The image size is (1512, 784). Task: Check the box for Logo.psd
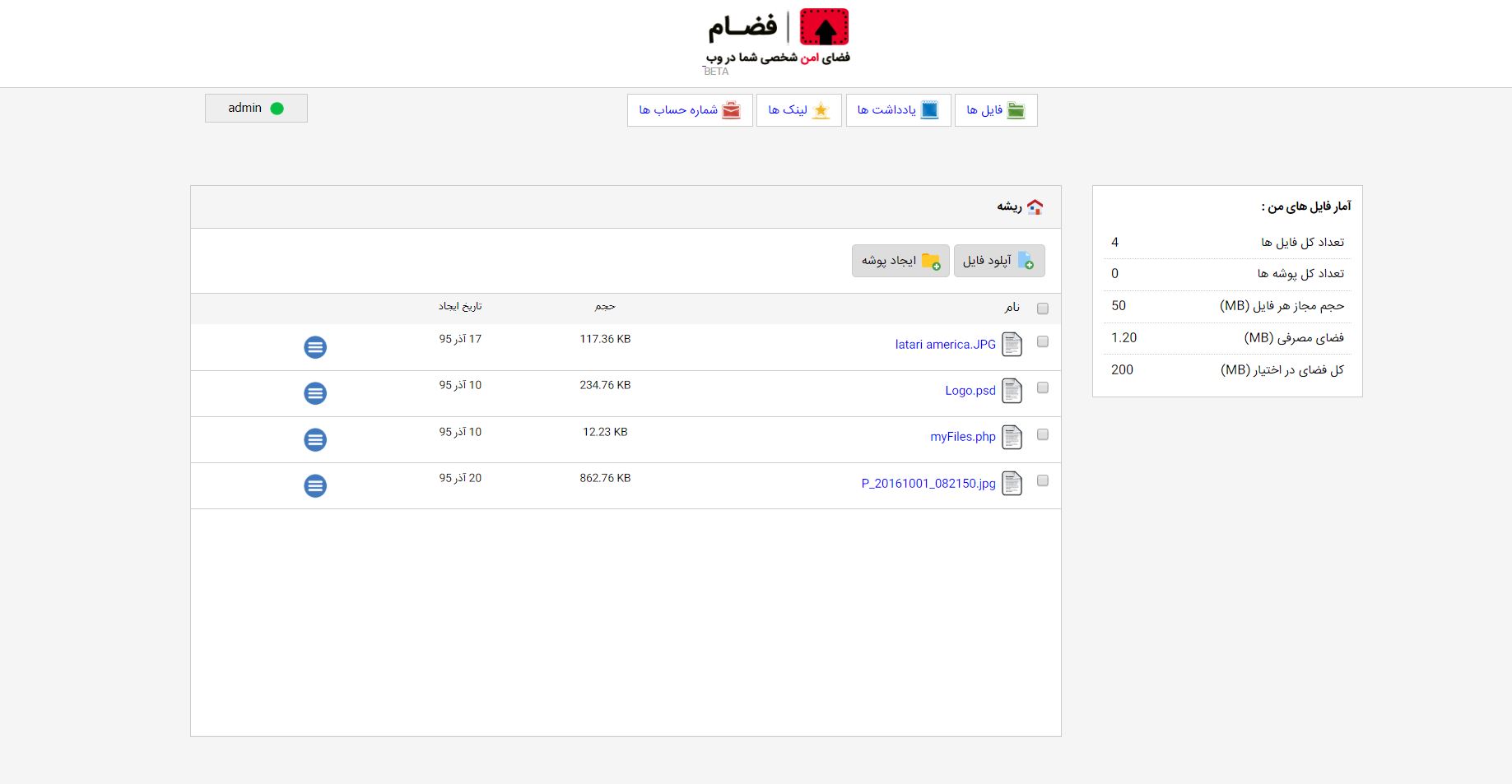point(1043,387)
